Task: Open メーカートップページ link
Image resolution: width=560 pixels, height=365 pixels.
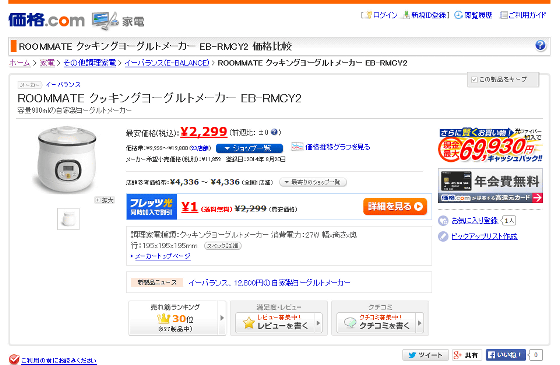Action: pos(162,256)
